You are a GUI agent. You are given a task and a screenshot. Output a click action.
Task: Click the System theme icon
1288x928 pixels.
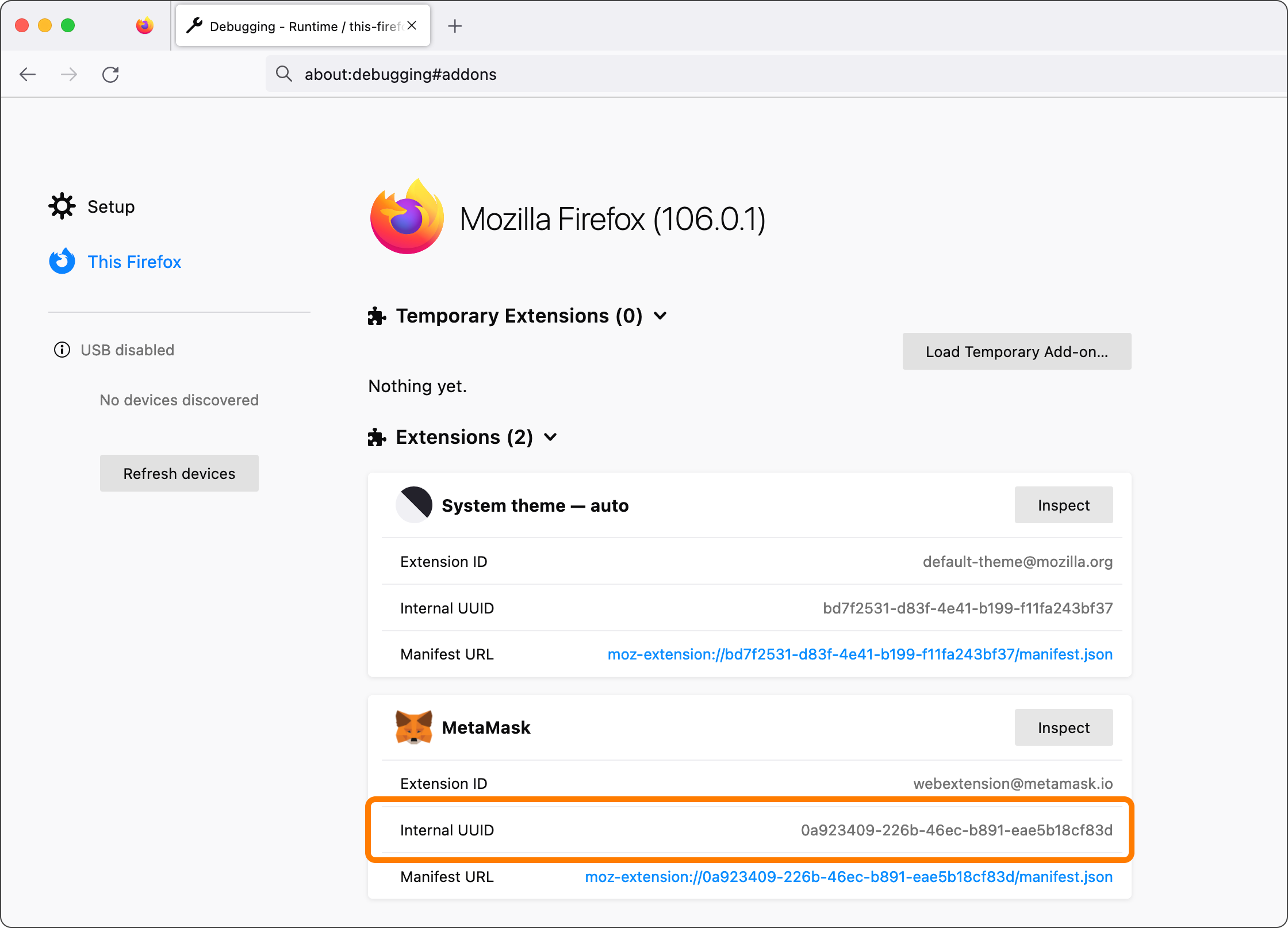pos(414,505)
